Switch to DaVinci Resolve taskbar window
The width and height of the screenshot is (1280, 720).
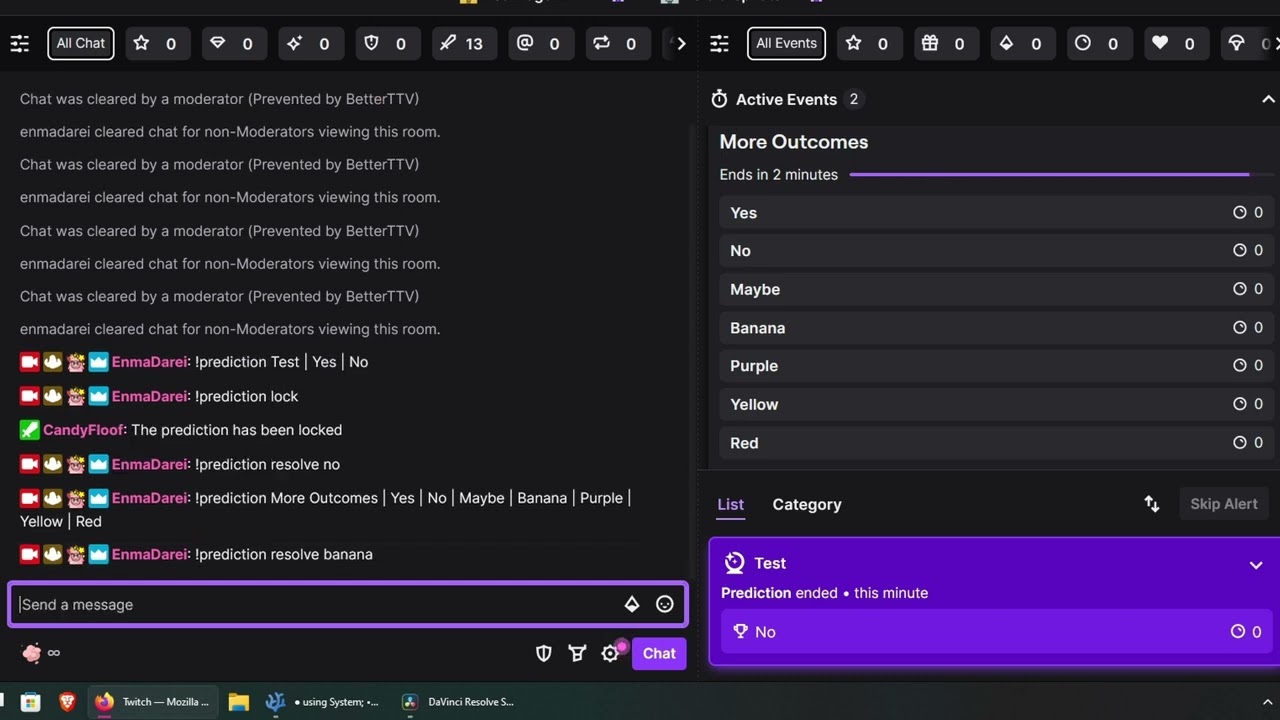point(457,702)
